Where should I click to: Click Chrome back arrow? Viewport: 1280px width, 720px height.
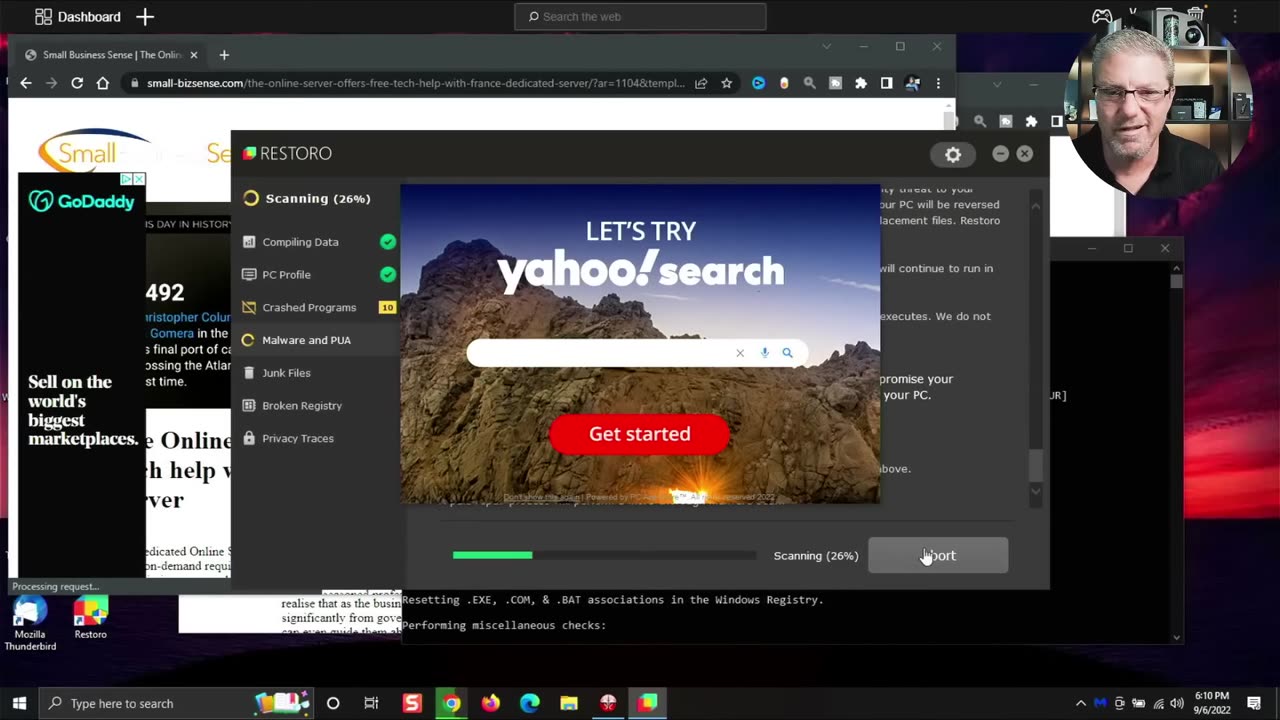point(26,83)
